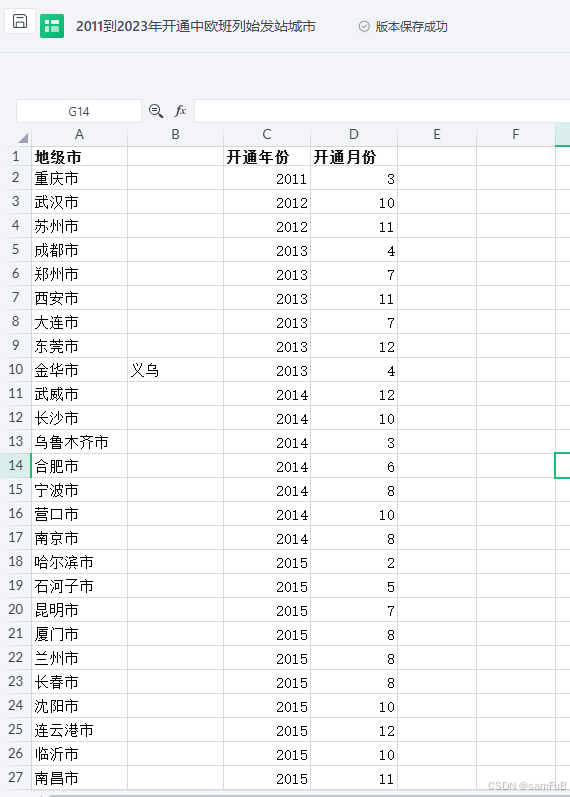The width and height of the screenshot is (570, 797).
Task: Click month value 11 in 南昌市 row
Action: click(x=354, y=778)
